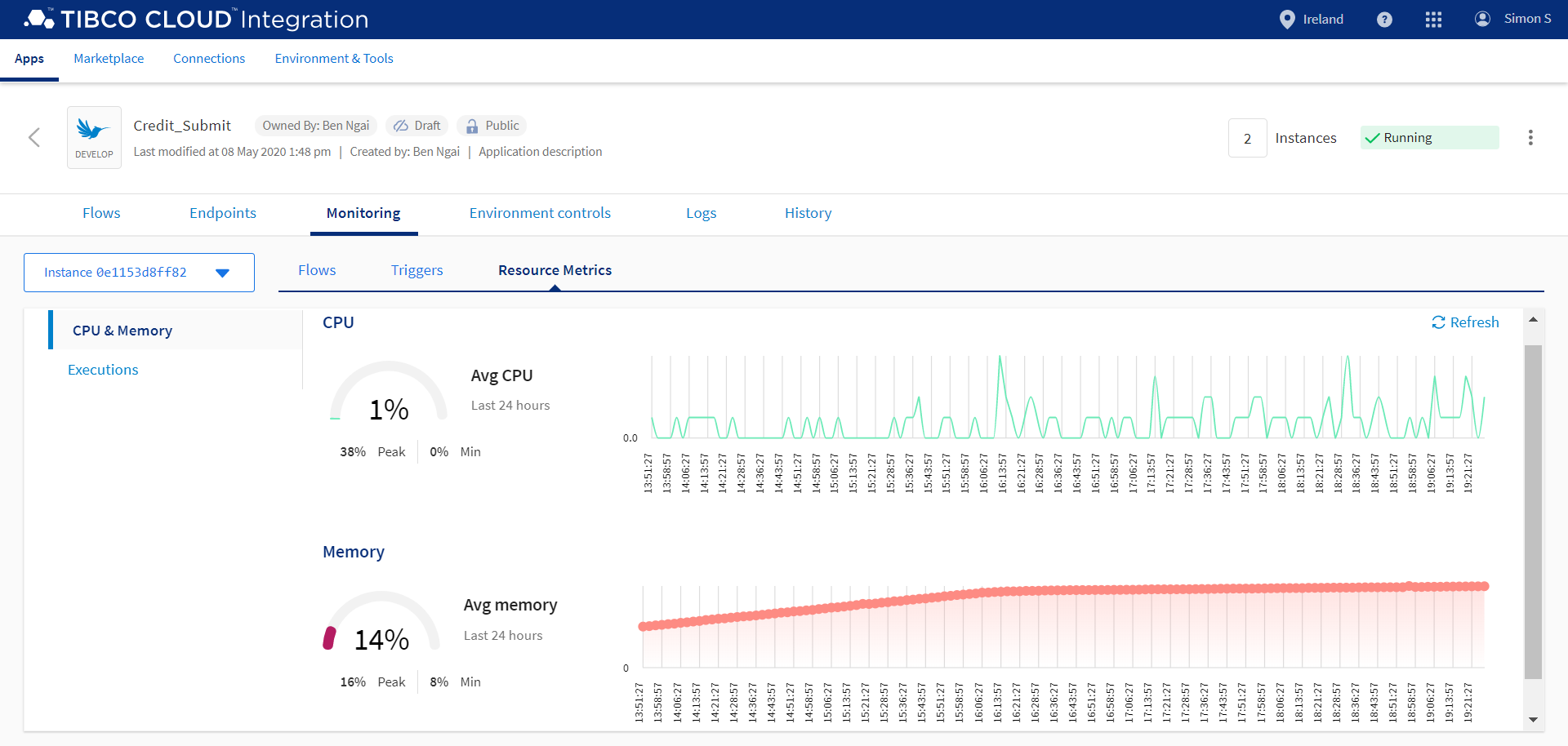This screenshot has height=746, width=1568.
Task: Open the Triggers sub-tab
Action: [x=416, y=270]
